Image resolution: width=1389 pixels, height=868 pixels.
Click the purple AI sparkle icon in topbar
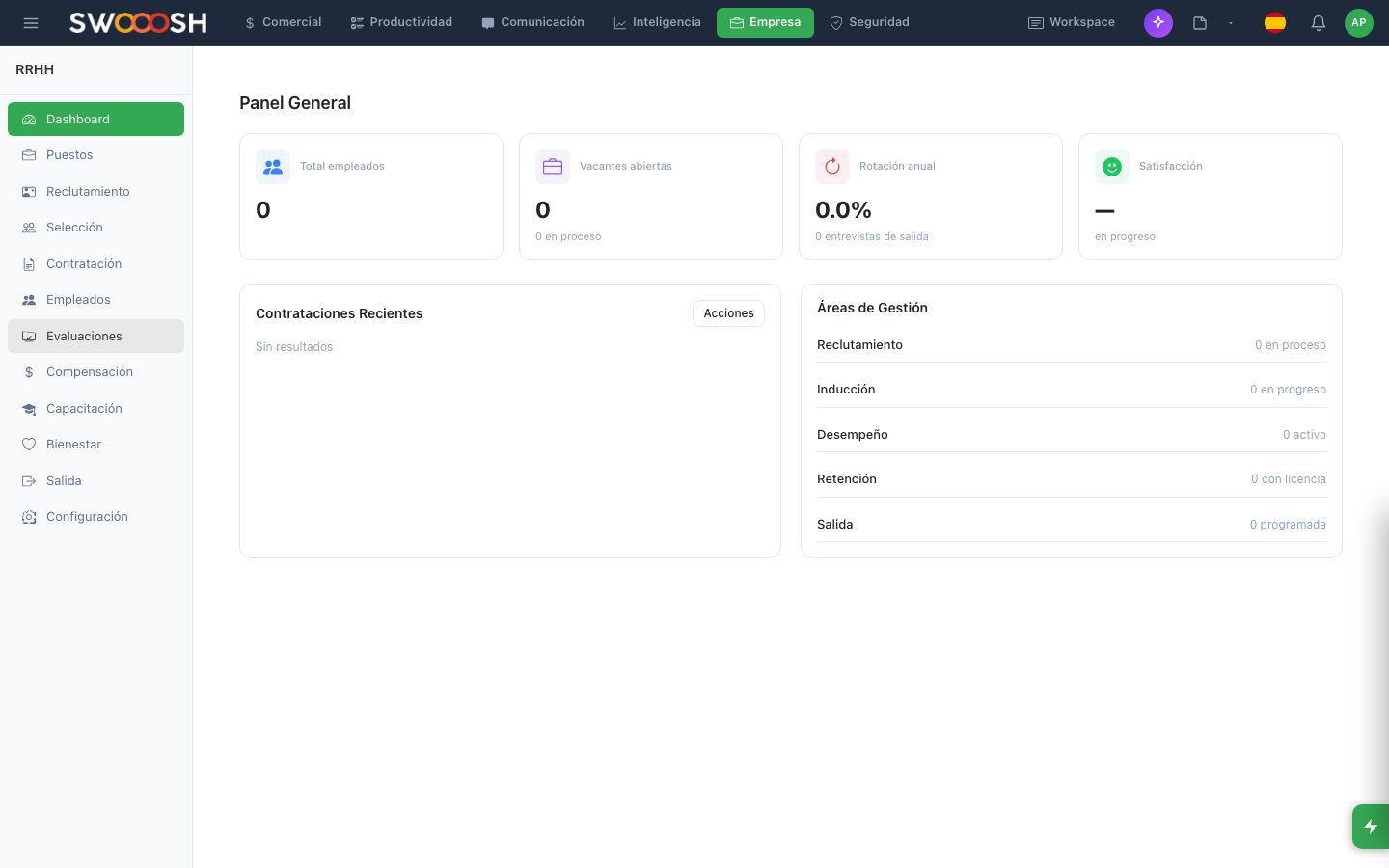click(x=1158, y=22)
